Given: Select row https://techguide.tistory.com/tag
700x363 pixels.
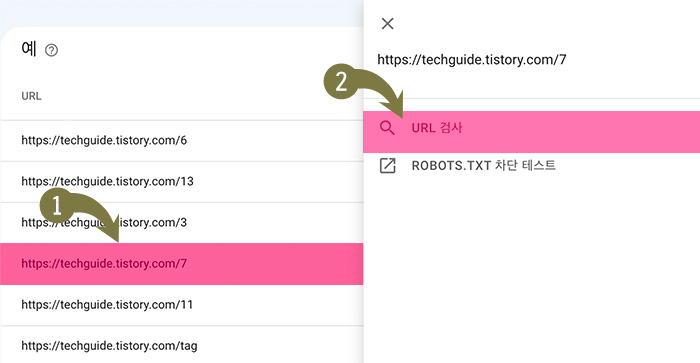Looking at the screenshot, I should [x=182, y=345].
